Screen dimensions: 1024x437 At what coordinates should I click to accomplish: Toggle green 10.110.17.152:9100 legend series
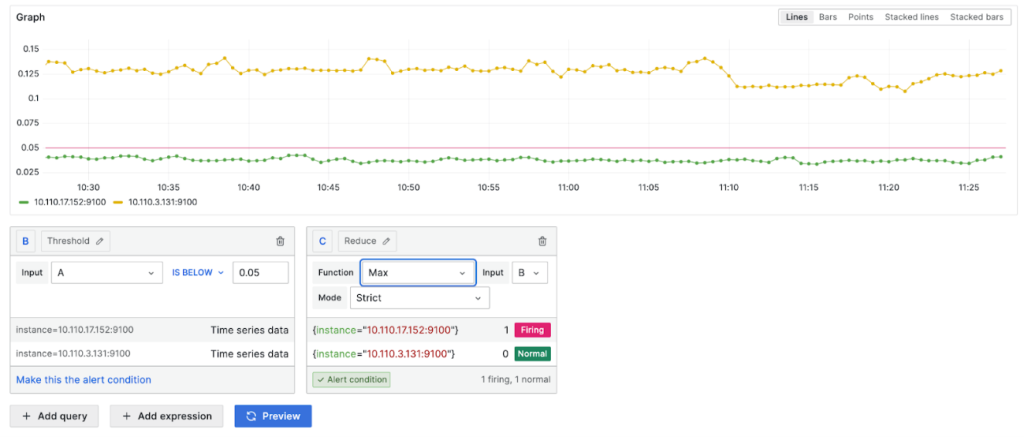coord(63,202)
